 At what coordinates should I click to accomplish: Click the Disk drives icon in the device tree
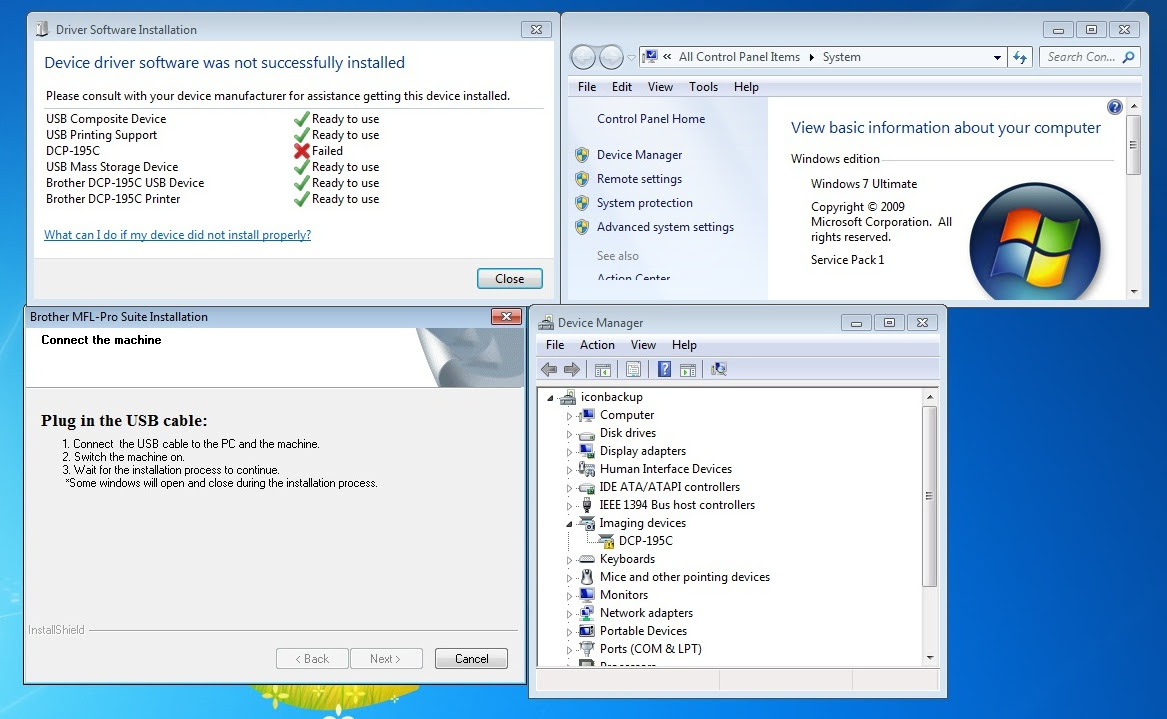(586, 433)
